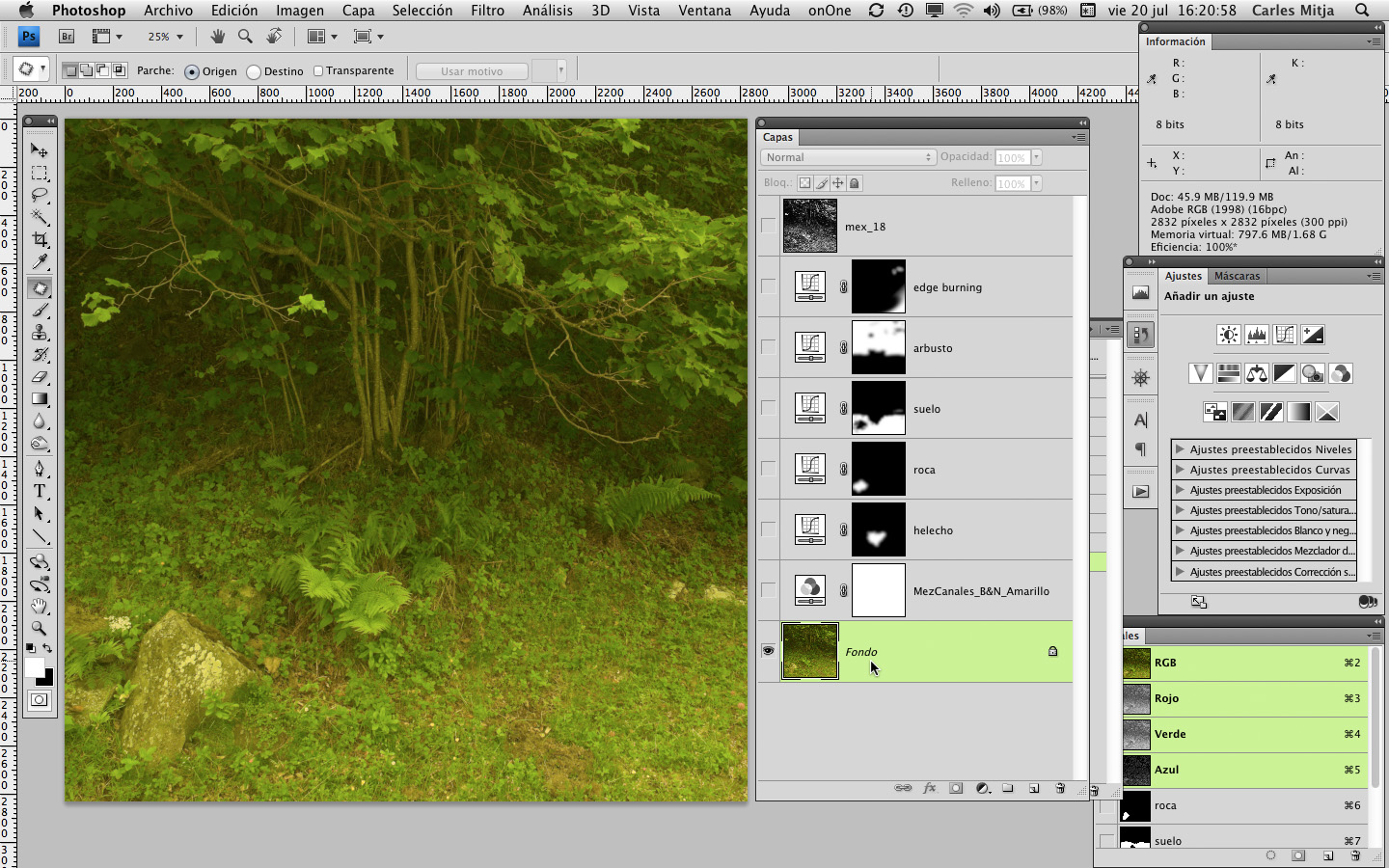Screen dimensions: 1389x868
Task: Add a Brightness/Contrast adjustment
Action: tap(1228, 335)
